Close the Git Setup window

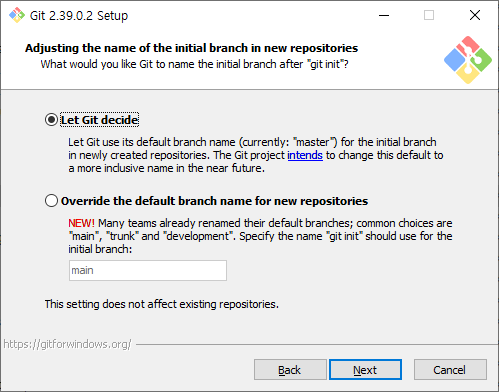pyautogui.click(x=475, y=15)
